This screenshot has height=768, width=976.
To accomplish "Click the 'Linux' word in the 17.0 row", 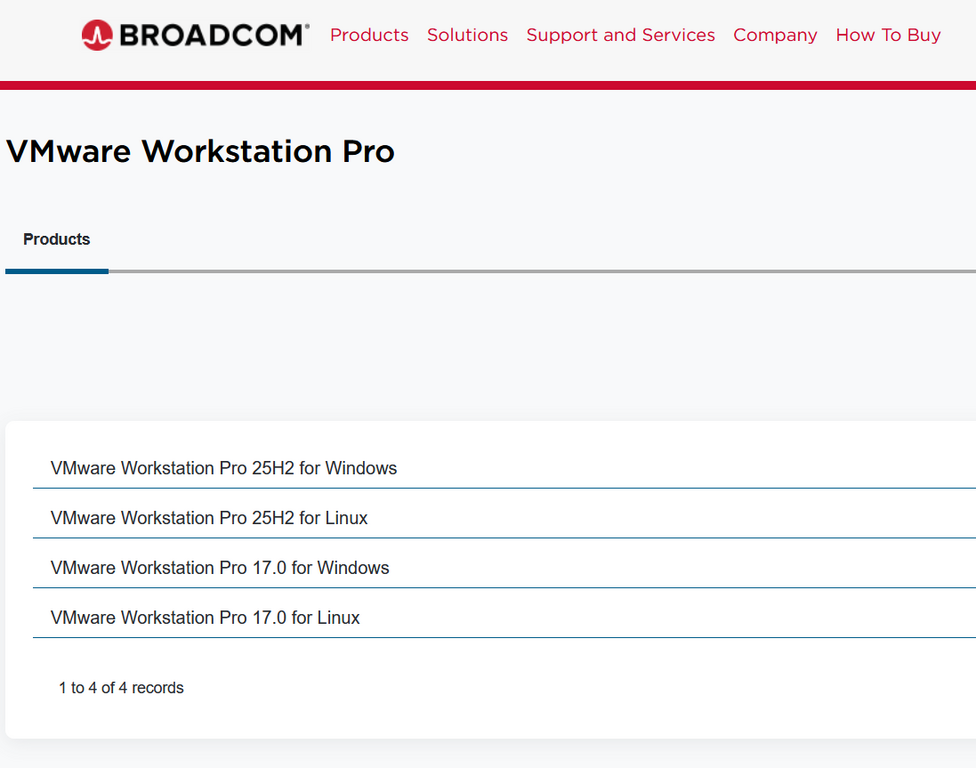I will [338, 618].
